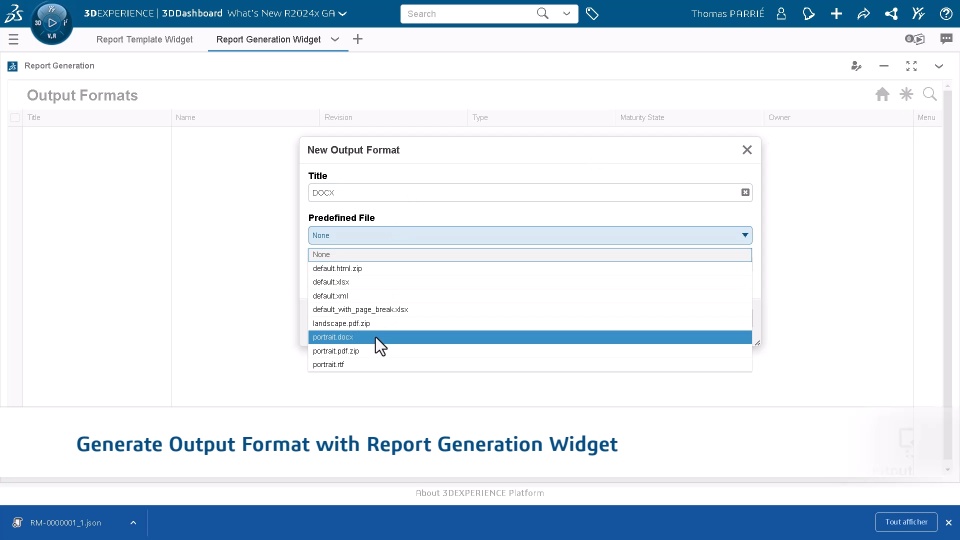Select default.xlsx option

tap(530, 282)
